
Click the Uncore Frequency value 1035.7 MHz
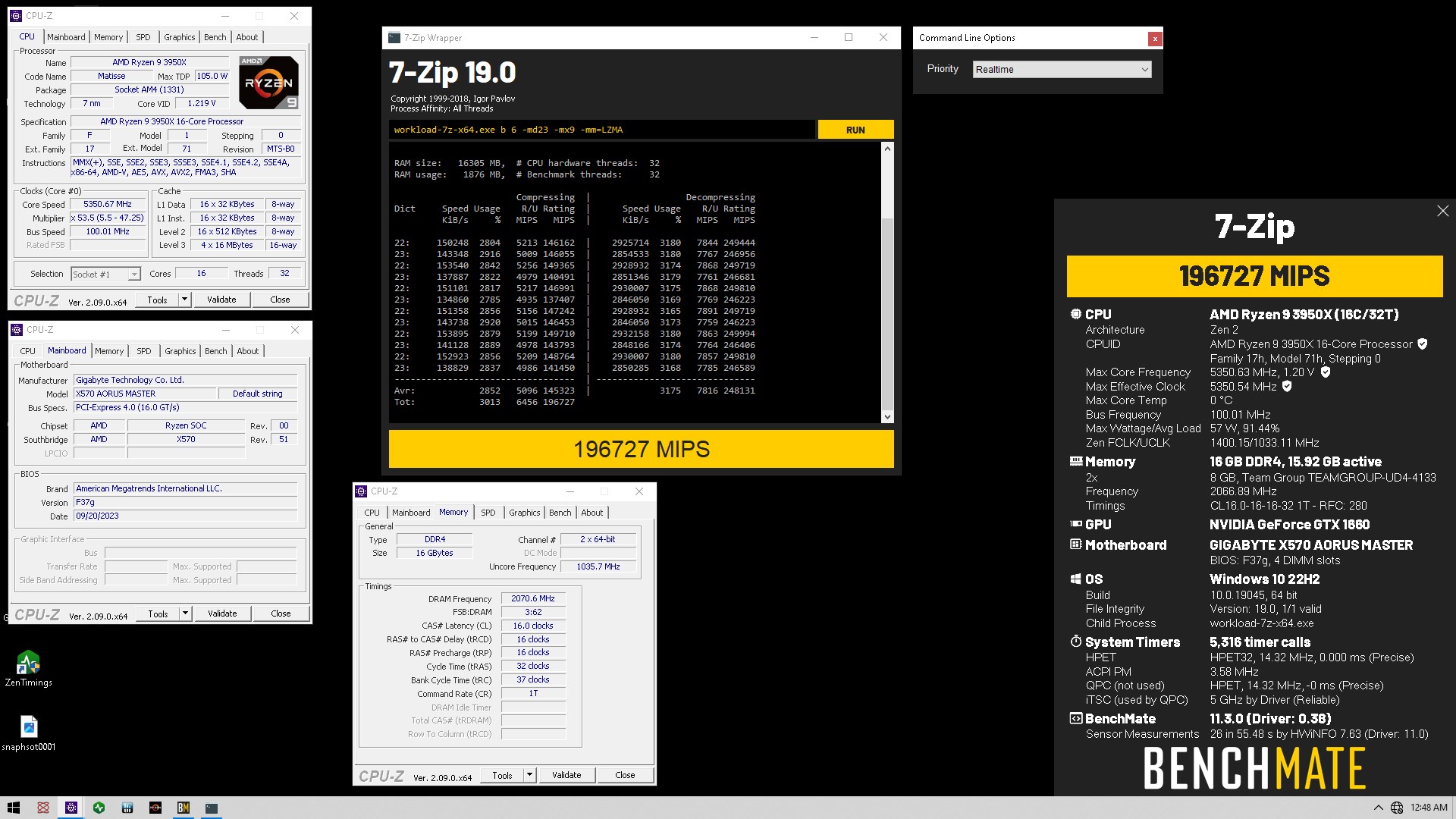(x=598, y=566)
